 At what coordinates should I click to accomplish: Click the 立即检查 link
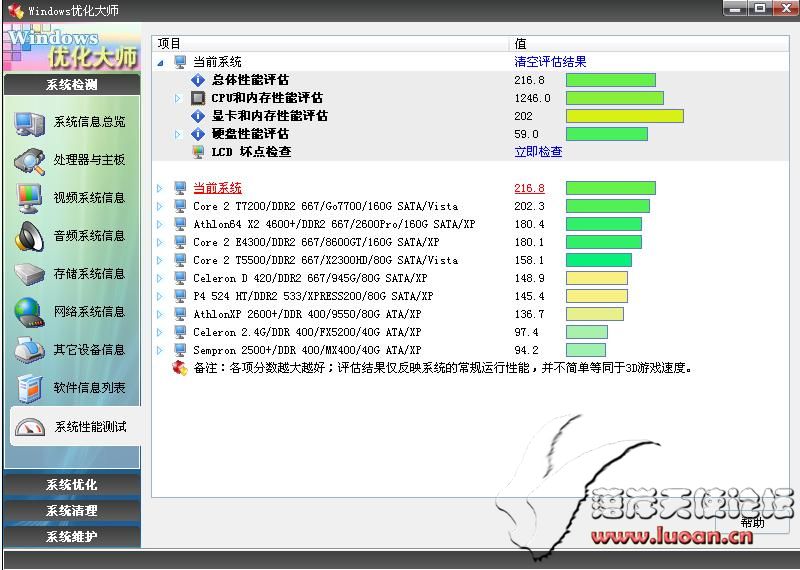click(x=538, y=152)
